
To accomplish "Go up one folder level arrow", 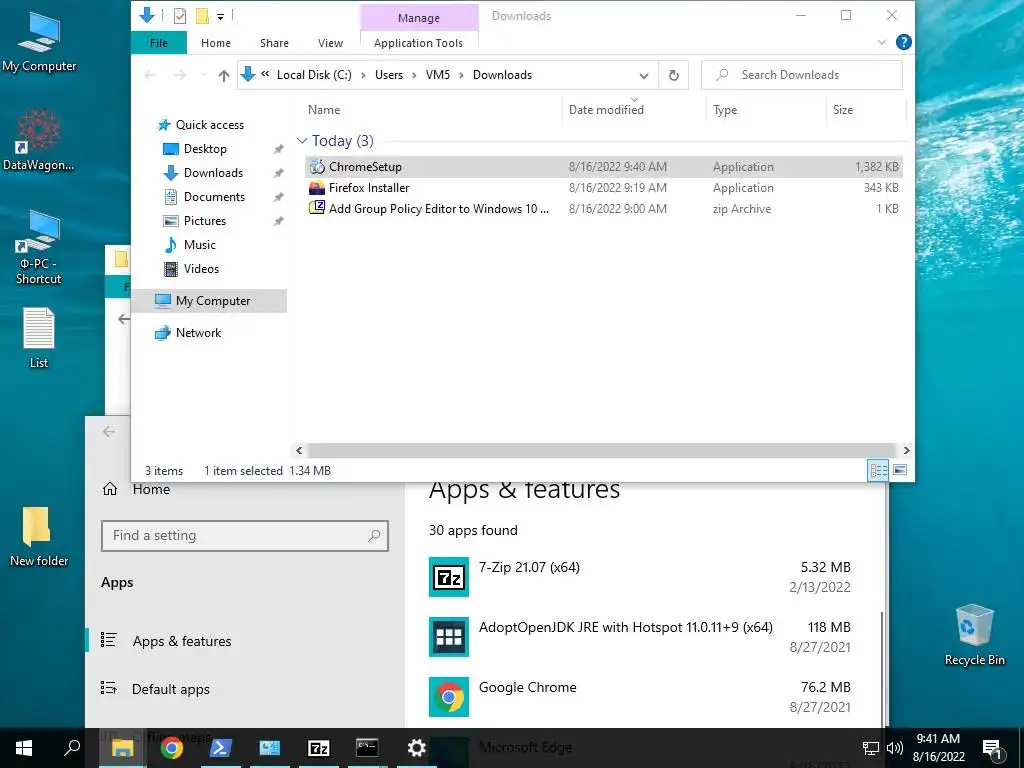I will (224, 76).
